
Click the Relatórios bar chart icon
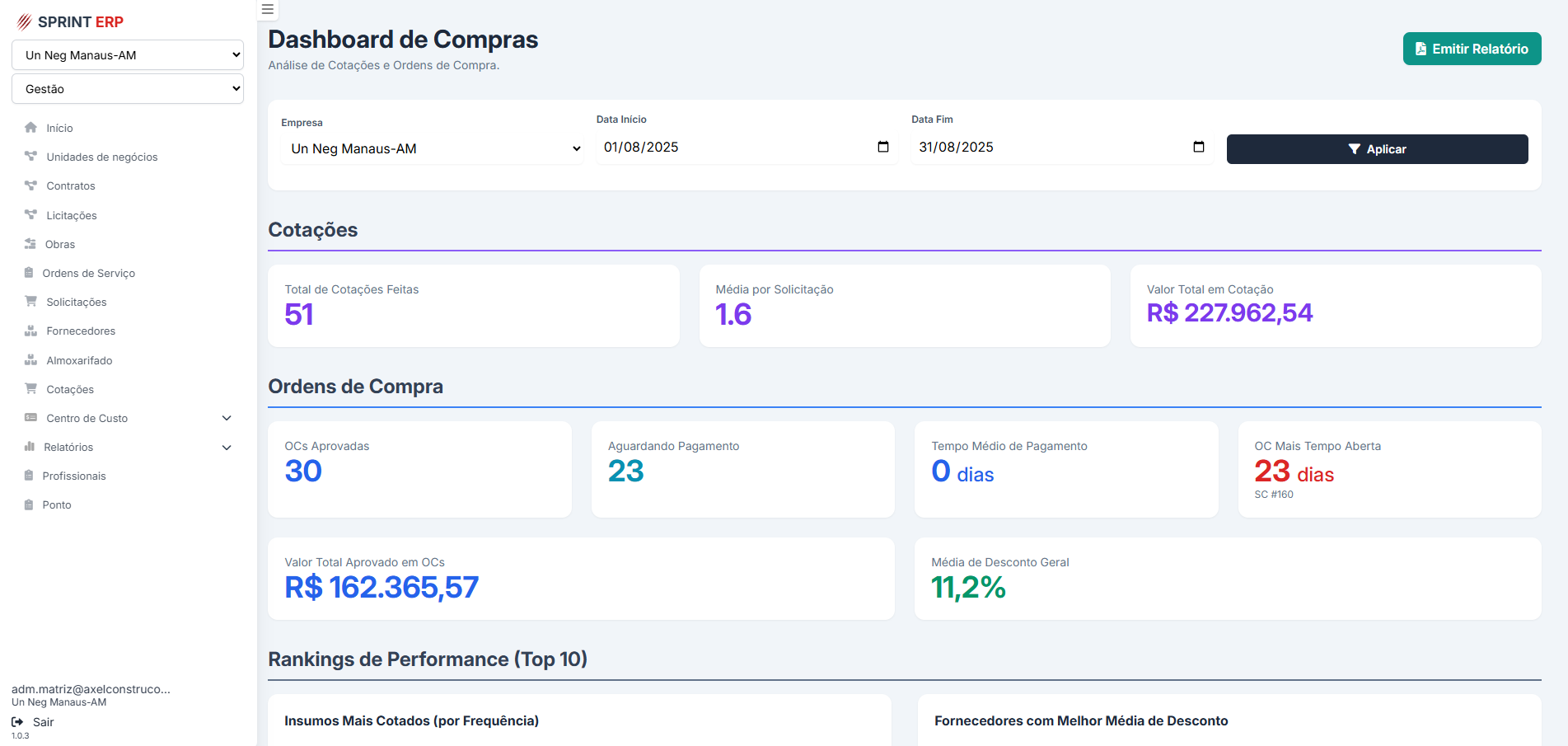click(30, 447)
